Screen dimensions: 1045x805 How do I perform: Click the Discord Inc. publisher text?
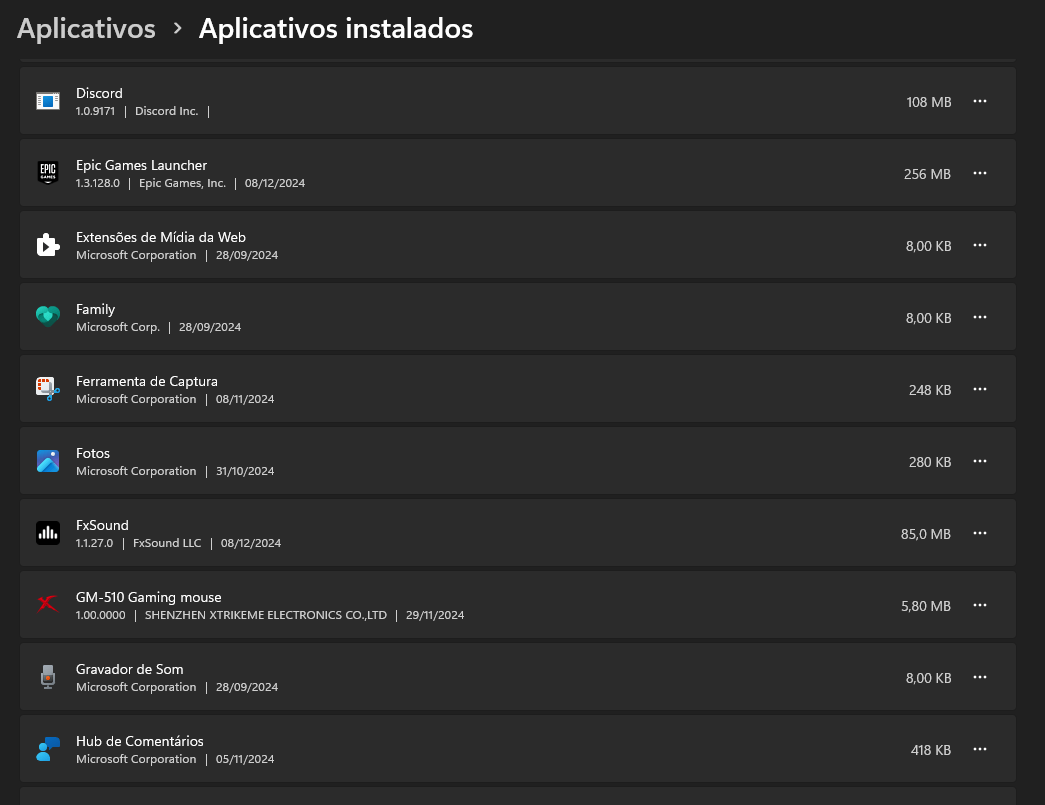tap(167, 111)
